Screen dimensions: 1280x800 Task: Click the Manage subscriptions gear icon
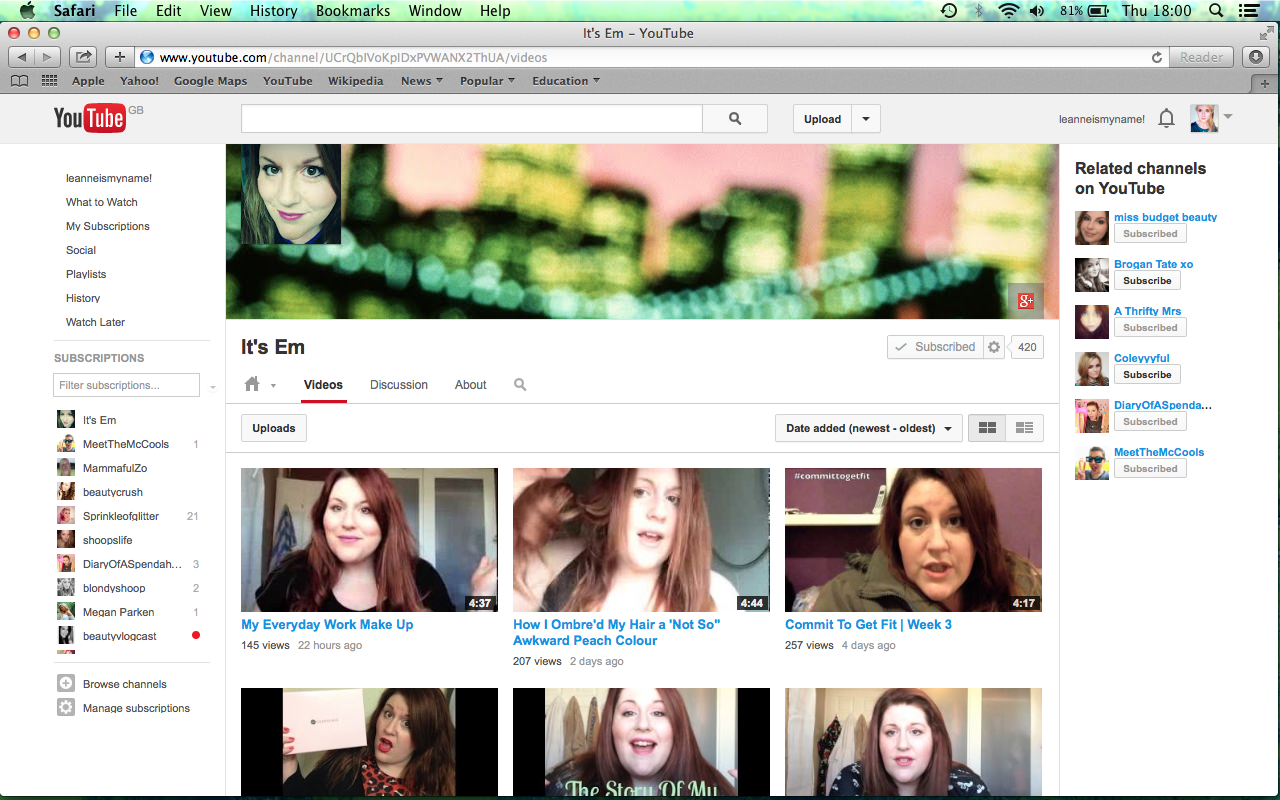pyautogui.click(x=66, y=708)
